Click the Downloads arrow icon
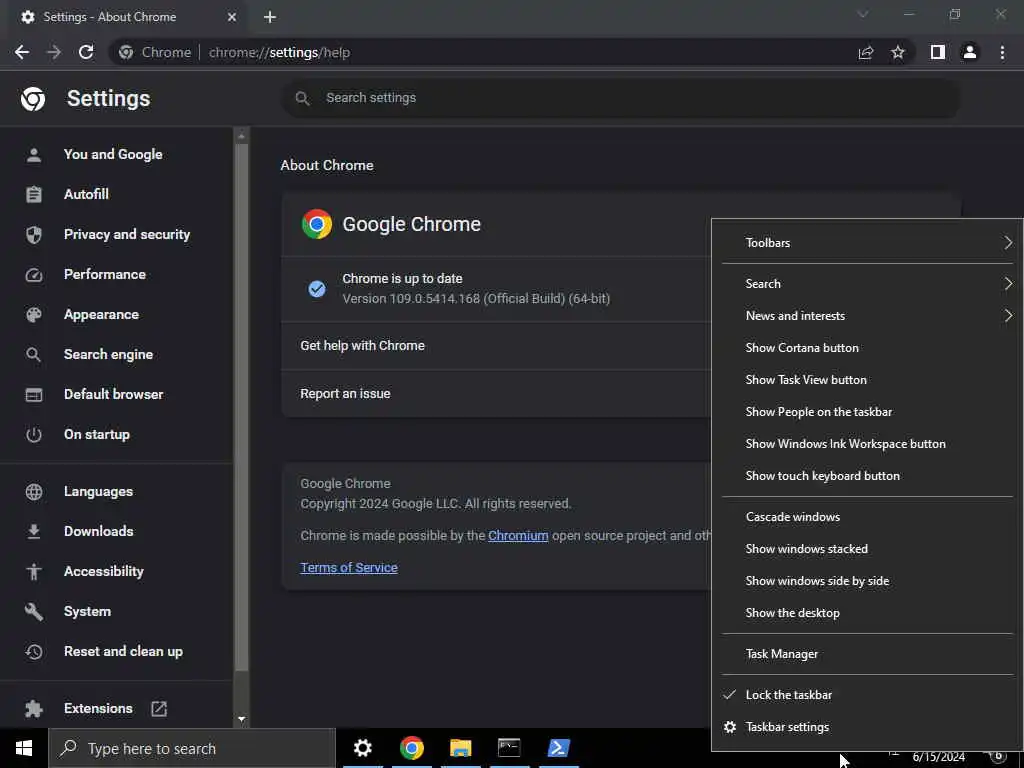The height and width of the screenshot is (768, 1024). [34, 532]
